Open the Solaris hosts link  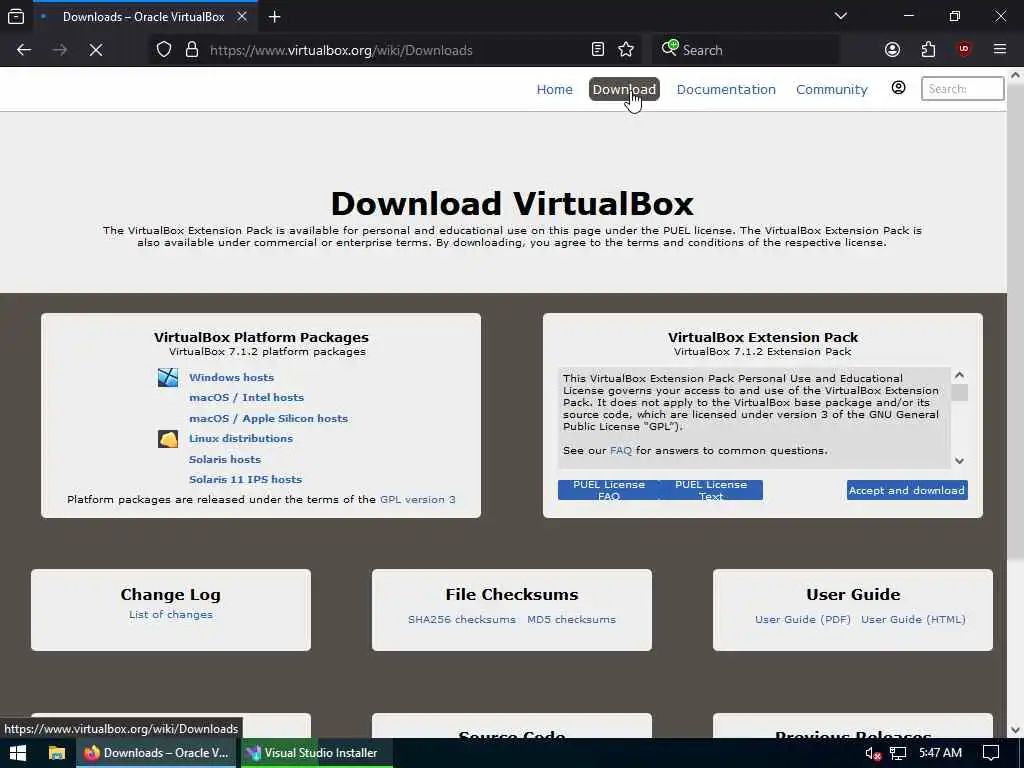pos(225,460)
